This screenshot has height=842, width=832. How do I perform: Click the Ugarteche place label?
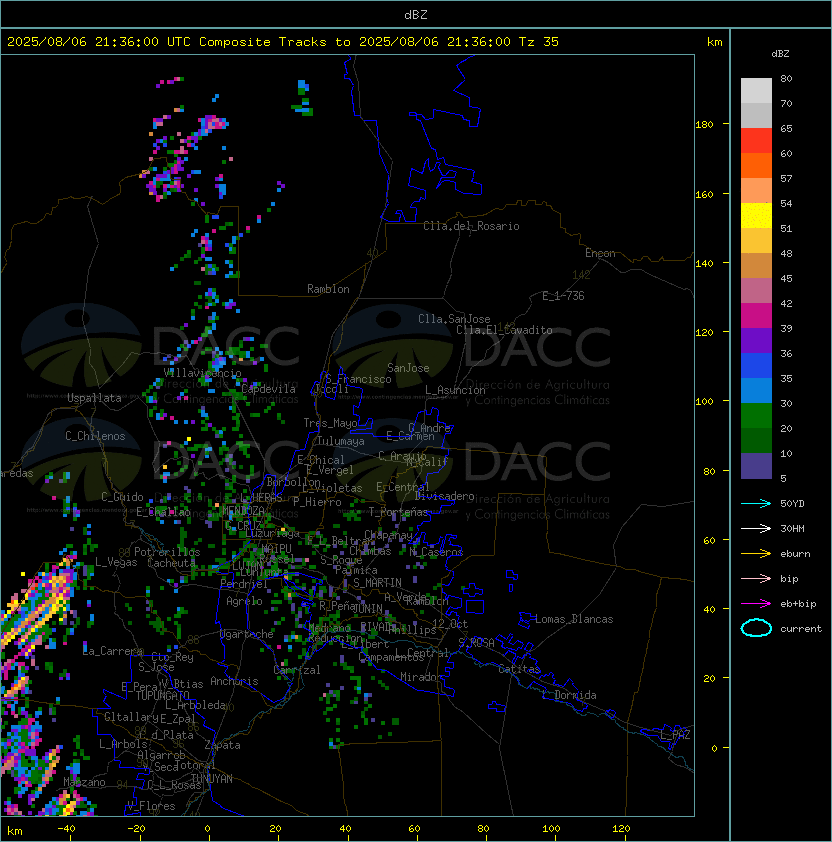pos(247,634)
